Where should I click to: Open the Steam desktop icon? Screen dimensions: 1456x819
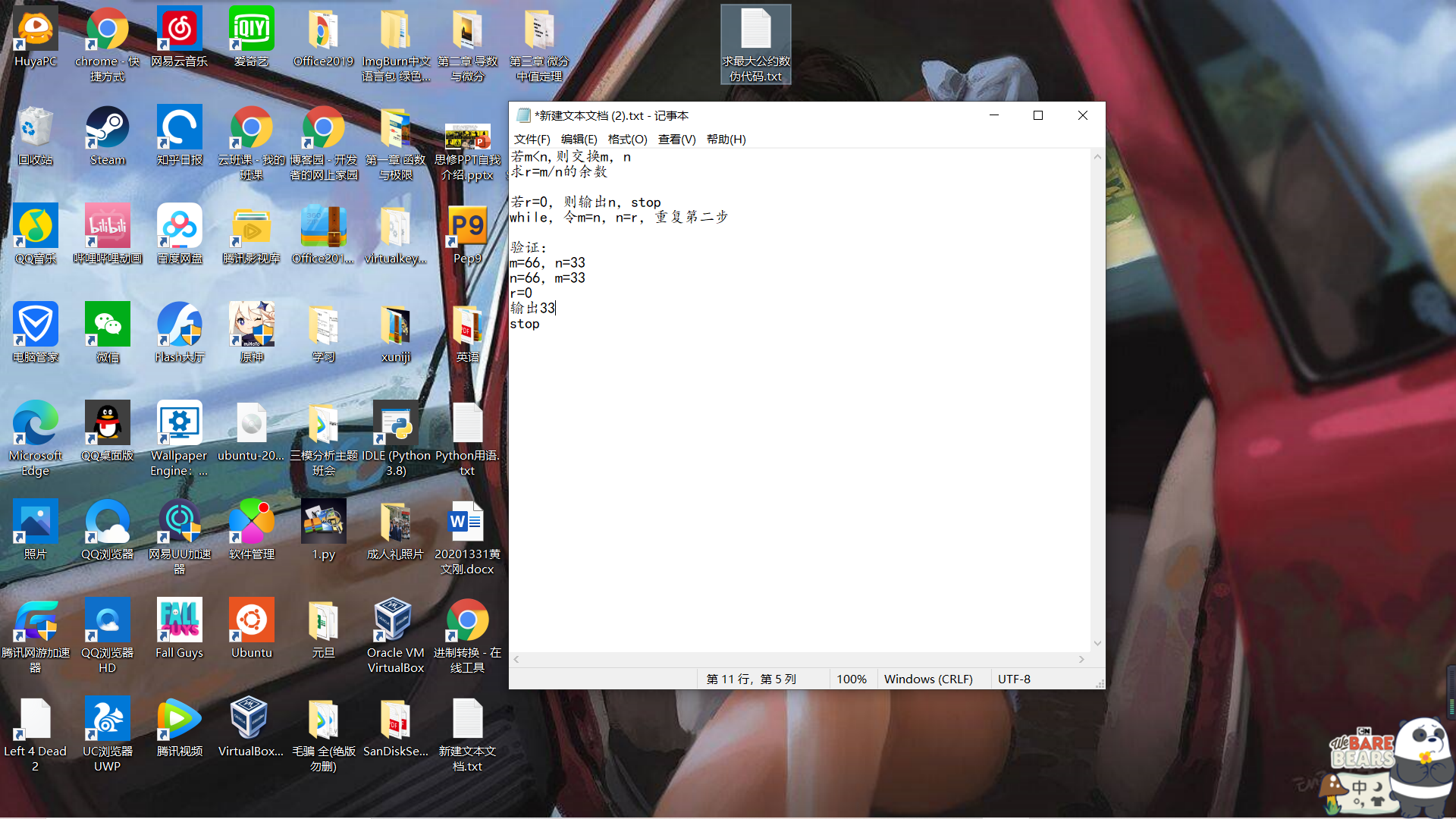(x=107, y=129)
